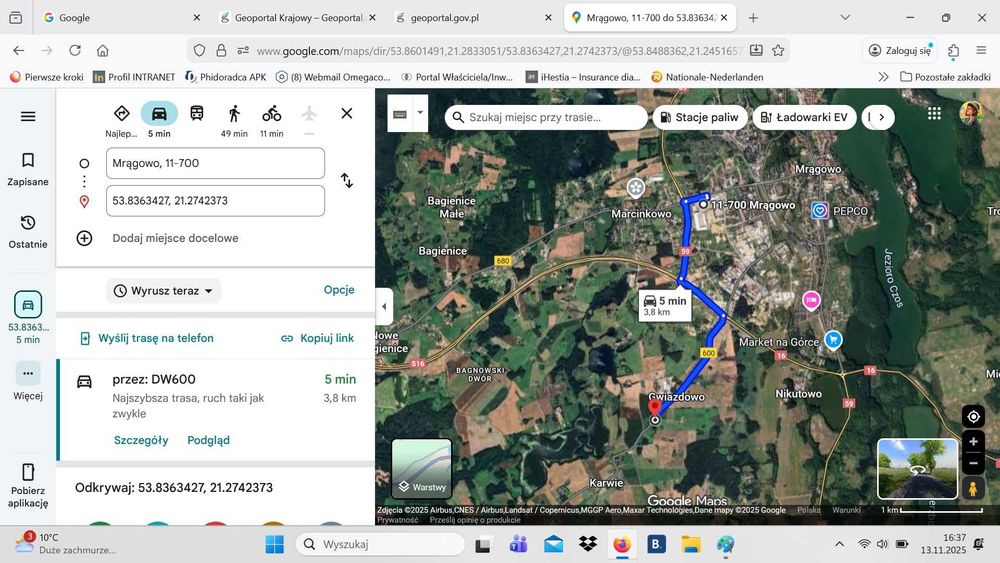Image resolution: width=1000 pixels, height=563 pixels.
Task: Click the Market na Górce shopping marker
Action: pos(833,340)
